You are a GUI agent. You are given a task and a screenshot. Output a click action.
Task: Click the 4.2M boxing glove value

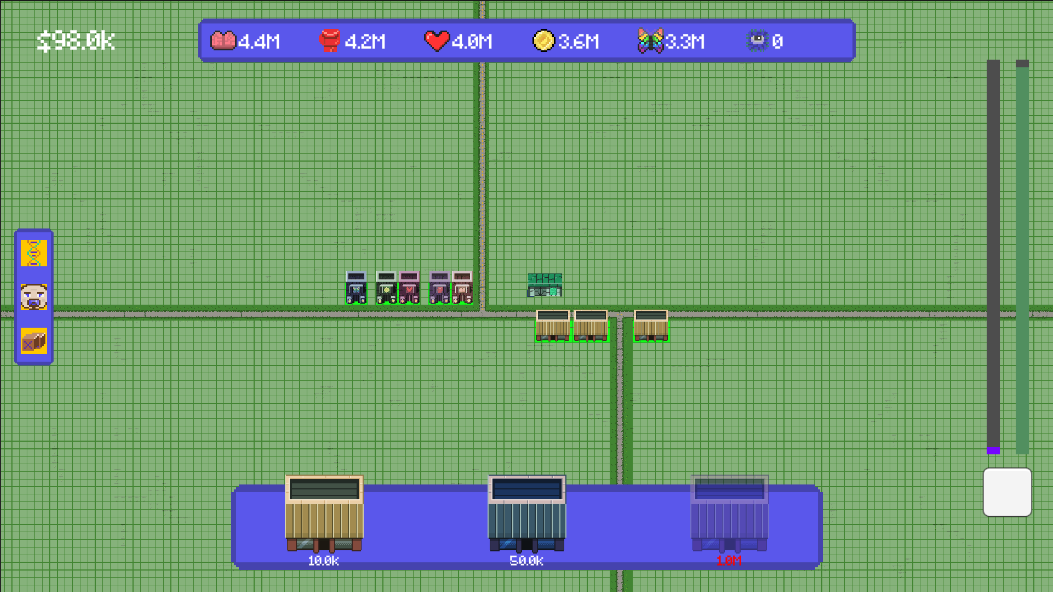365,42
